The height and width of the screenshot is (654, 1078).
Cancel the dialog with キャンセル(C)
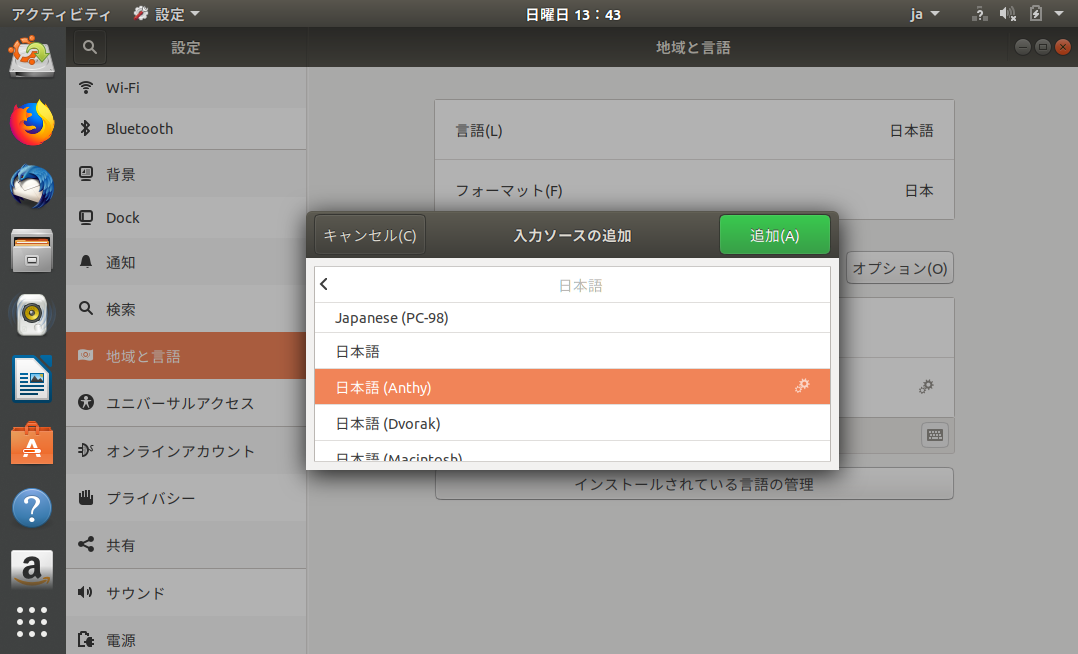(370, 236)
